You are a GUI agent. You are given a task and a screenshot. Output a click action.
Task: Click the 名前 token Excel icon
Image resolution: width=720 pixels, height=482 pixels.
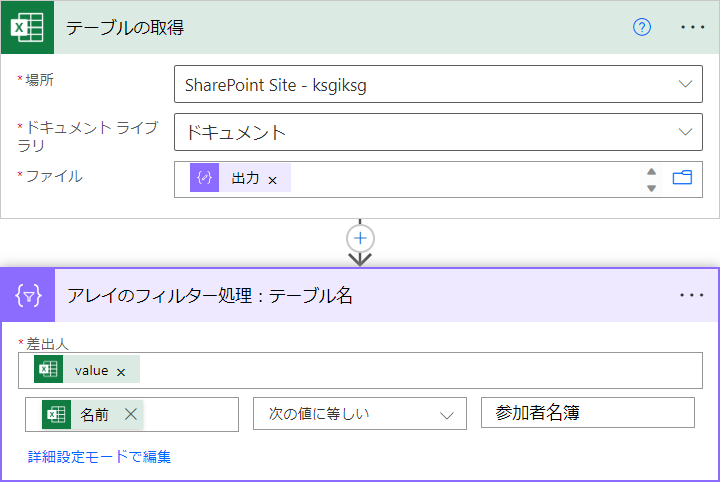[x=56, y=415]
